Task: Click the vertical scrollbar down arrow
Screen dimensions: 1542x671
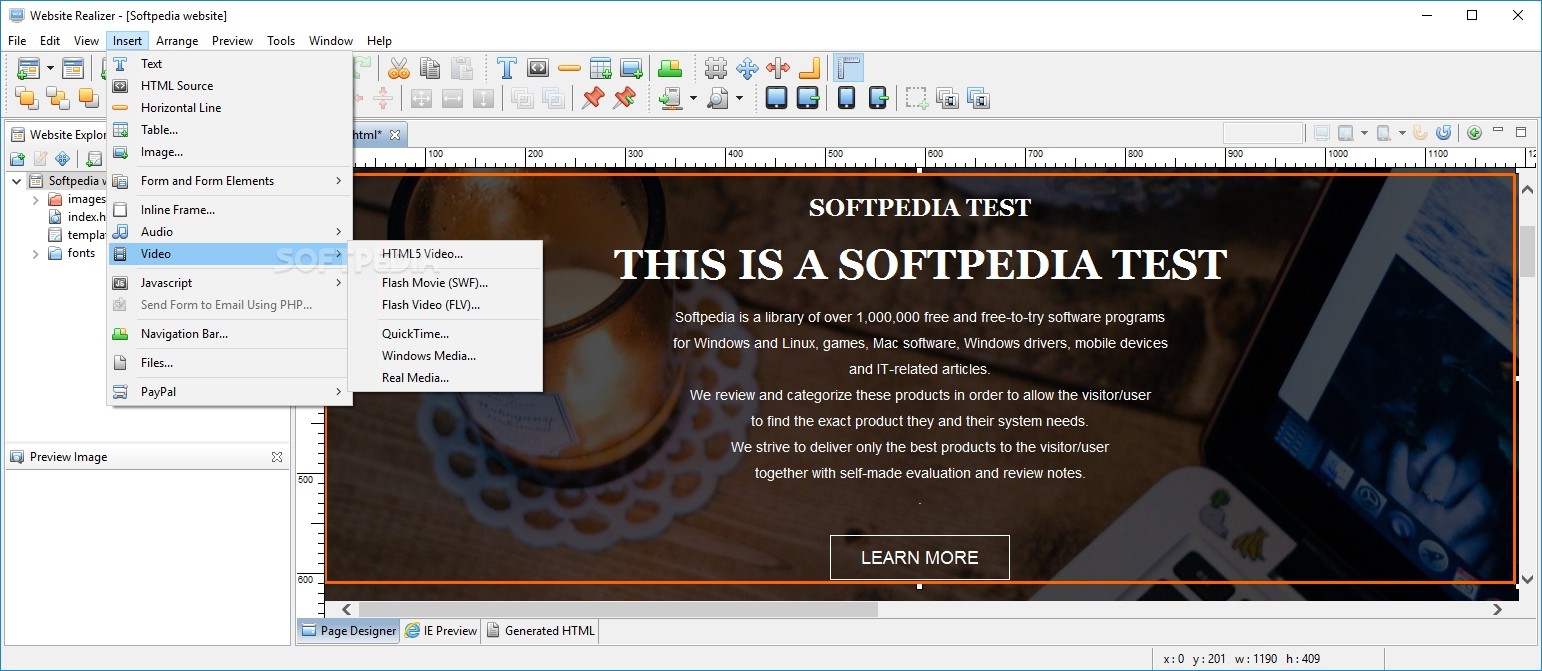Action: pyautogui.click(x=1526, y=579)
